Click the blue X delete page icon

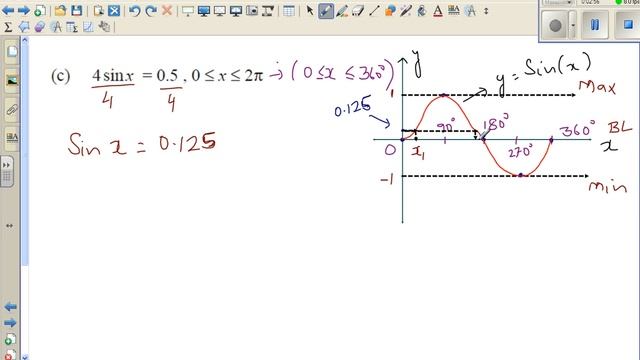tap(114, 11)
